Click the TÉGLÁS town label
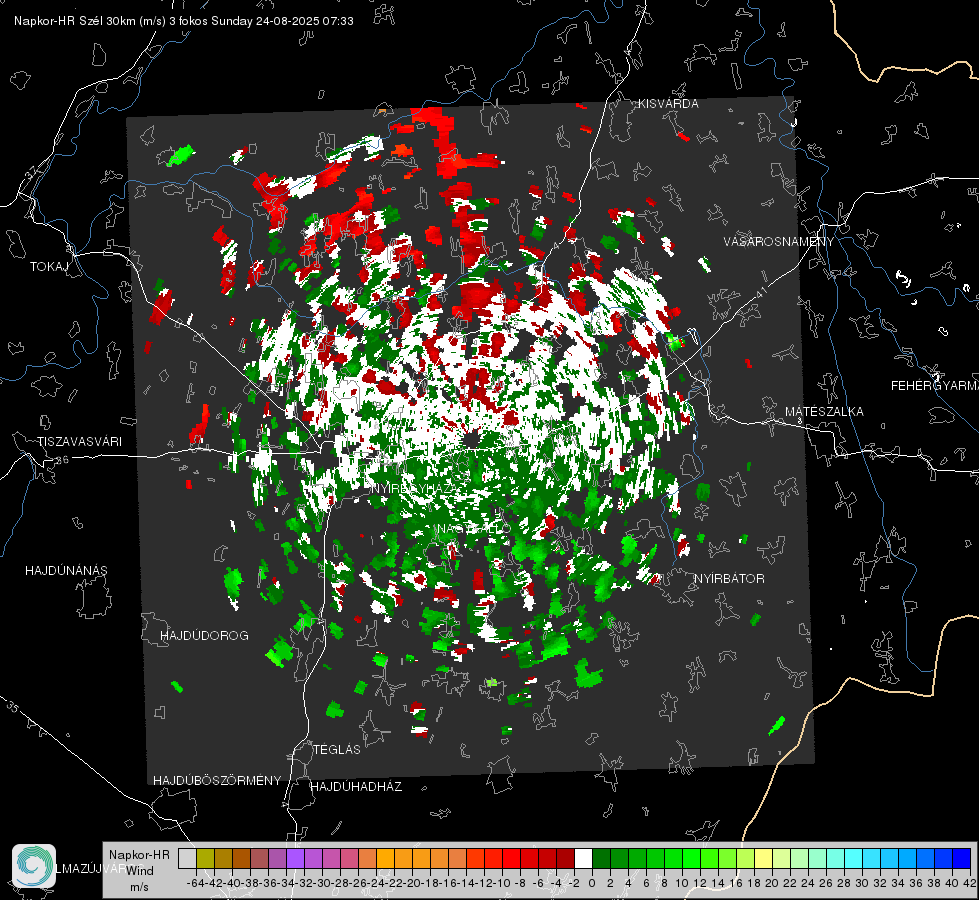979x900 pixels. pyautogui.click(x=337, y=750)
